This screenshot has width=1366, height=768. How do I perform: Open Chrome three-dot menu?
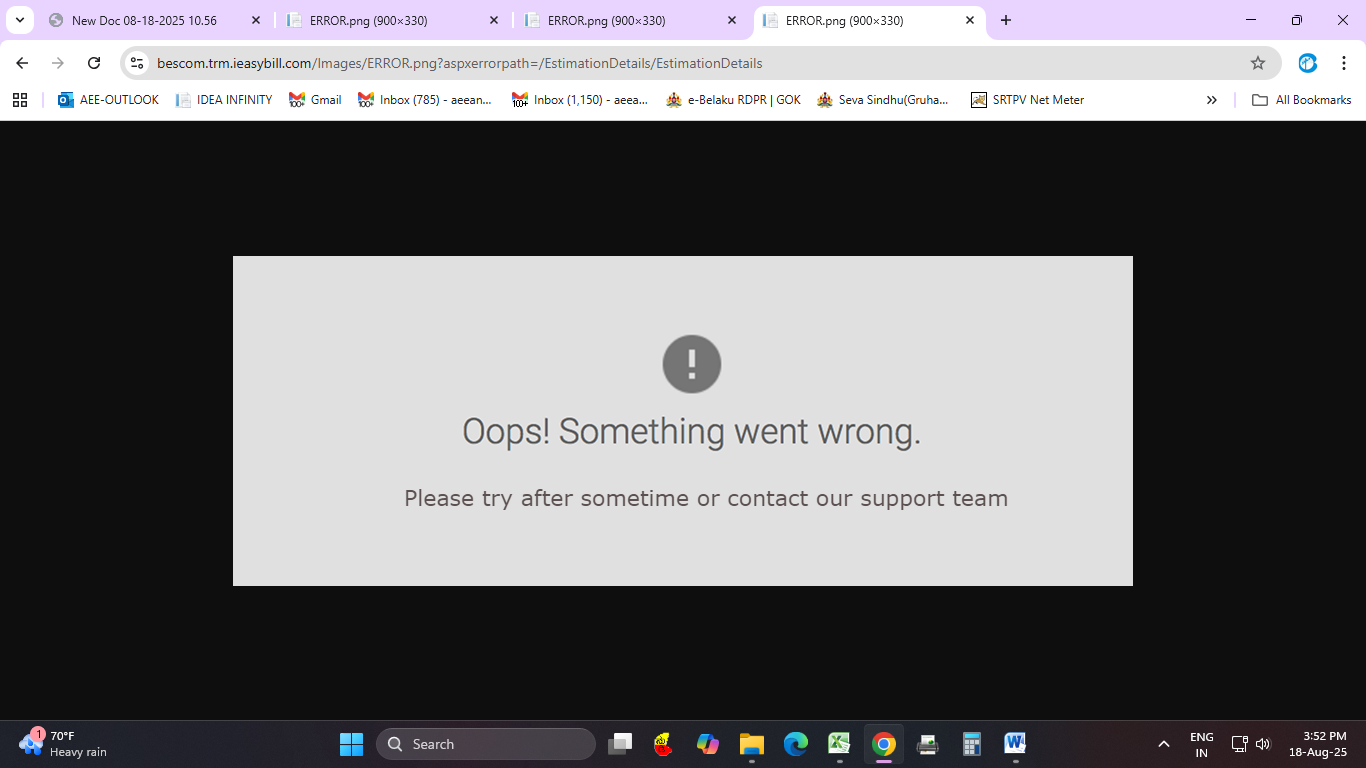pos(1344,63)
